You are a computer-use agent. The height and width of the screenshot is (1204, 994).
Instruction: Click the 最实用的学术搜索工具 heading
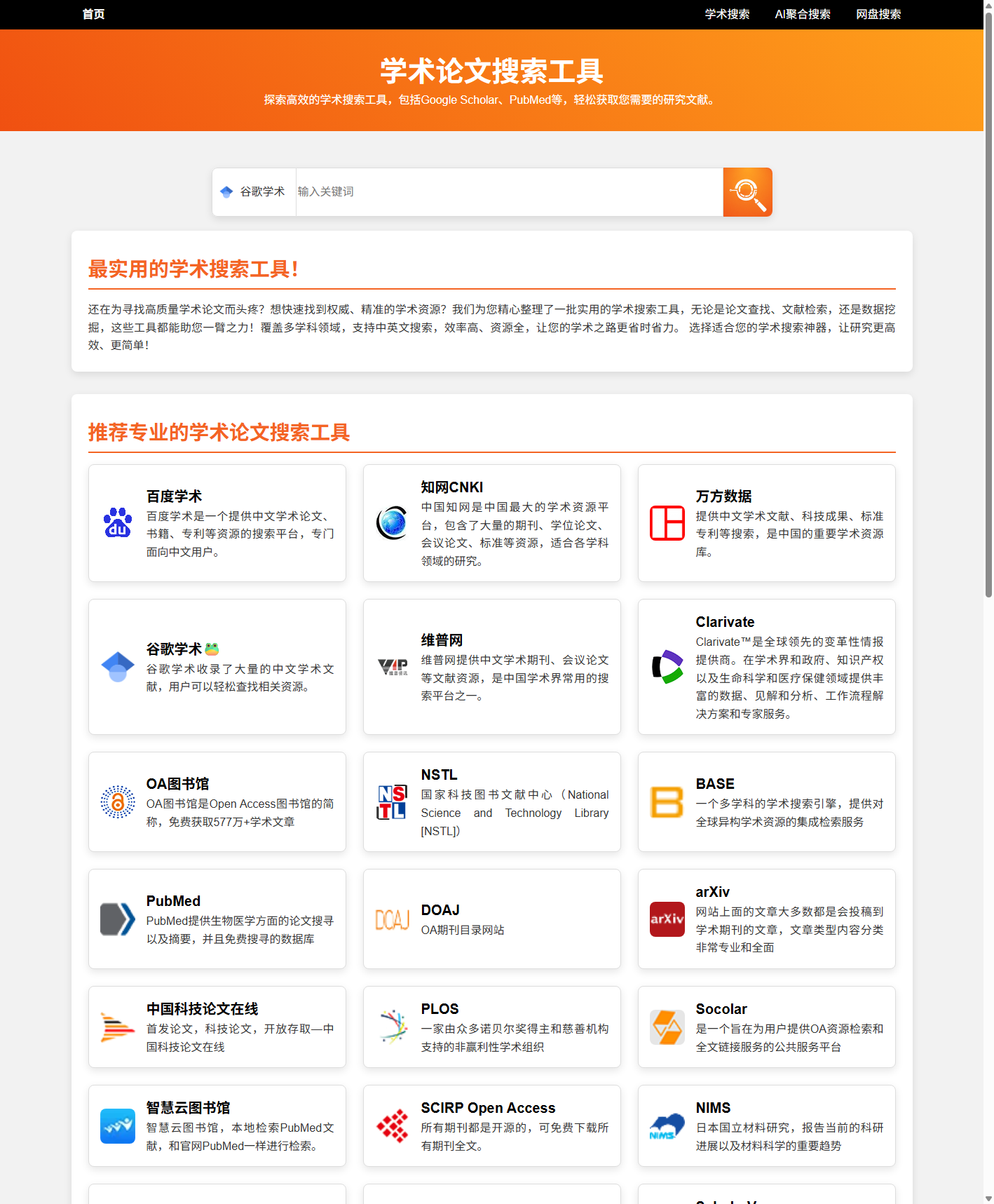click(193, 269)
